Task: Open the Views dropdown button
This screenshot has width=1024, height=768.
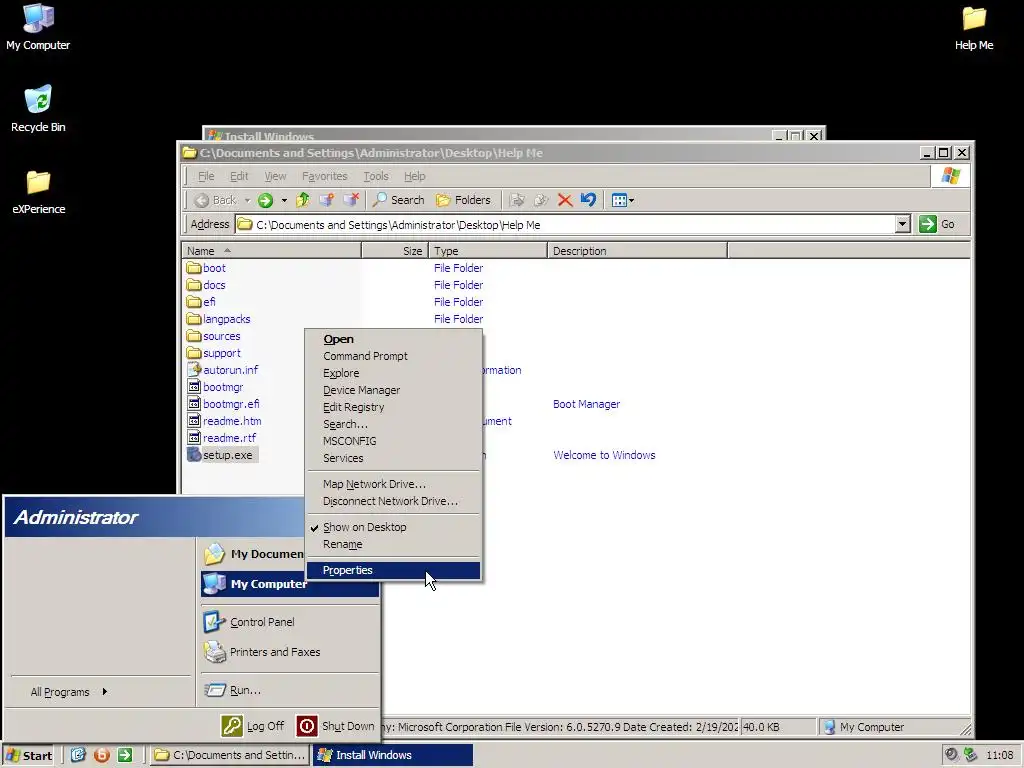Action: [622, 200]
